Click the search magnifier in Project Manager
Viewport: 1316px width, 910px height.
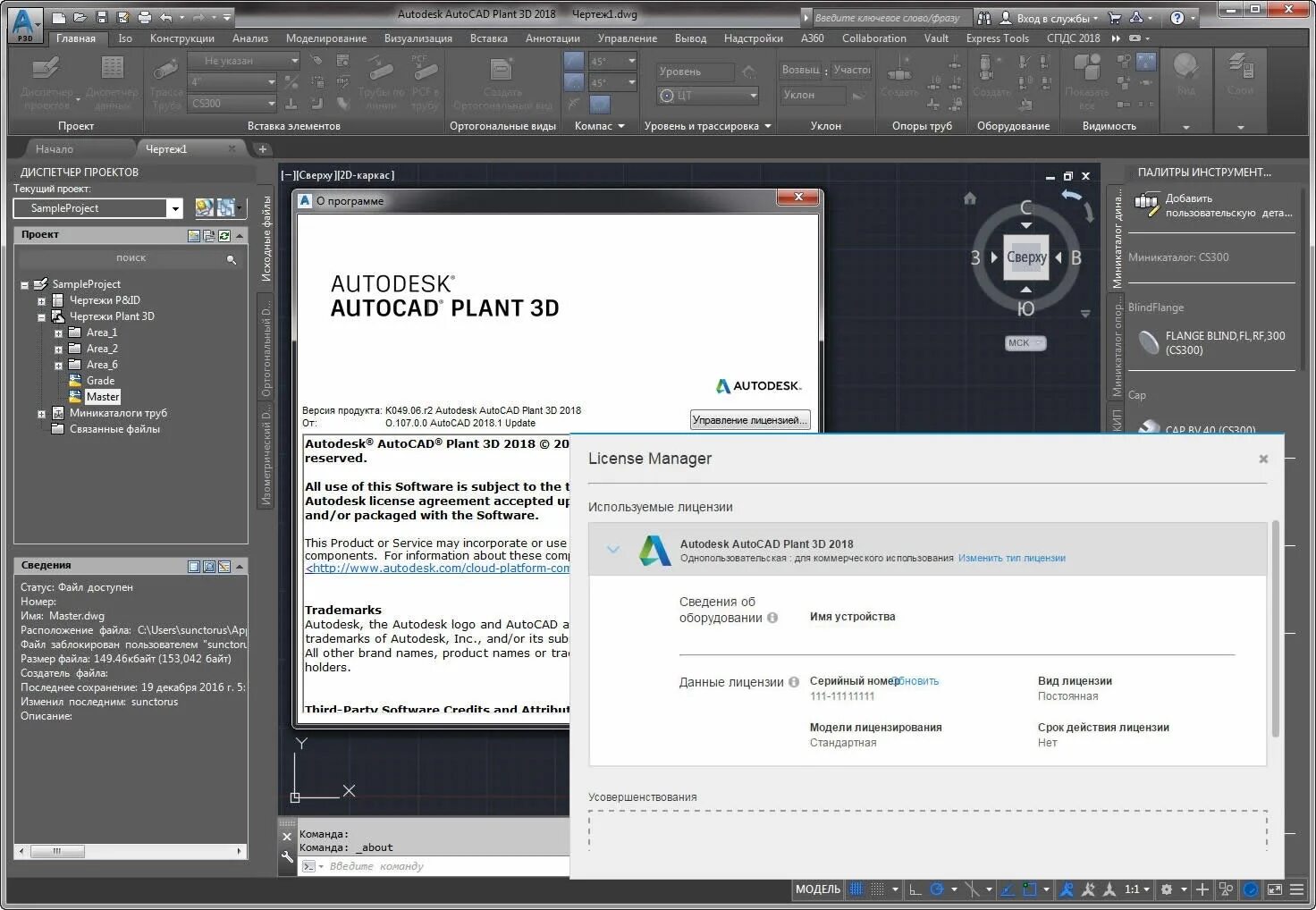coord(232,259)
